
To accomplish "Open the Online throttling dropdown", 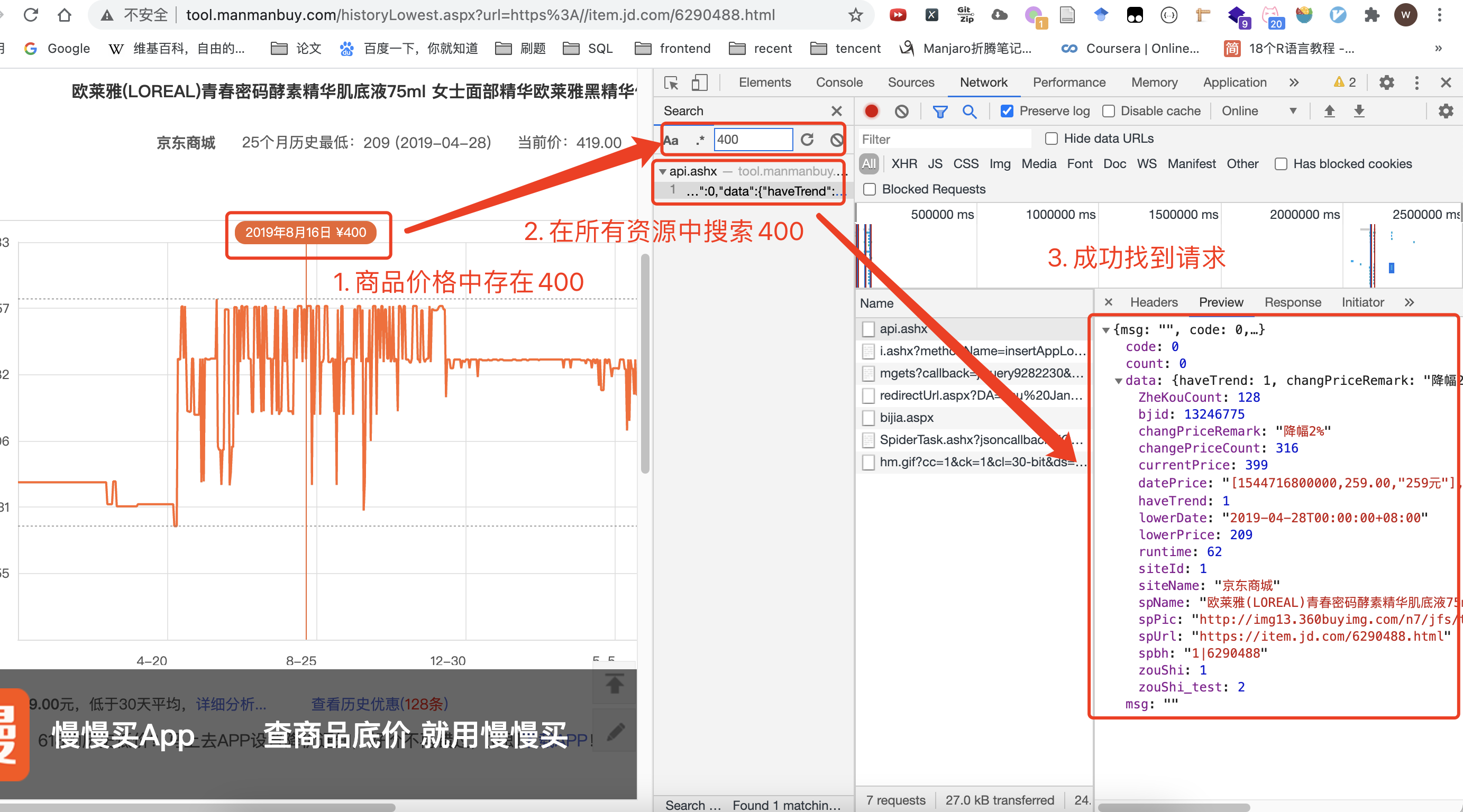I will (1258, 112).
